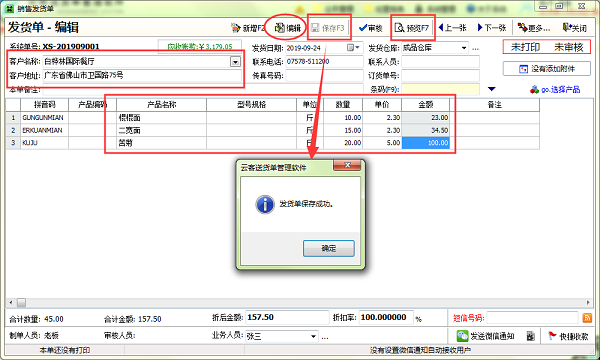The width and height of the screenshot is (600, 360).
Task: Click the go.选择产品 product selection link
Action: click(x=555, y=90)
